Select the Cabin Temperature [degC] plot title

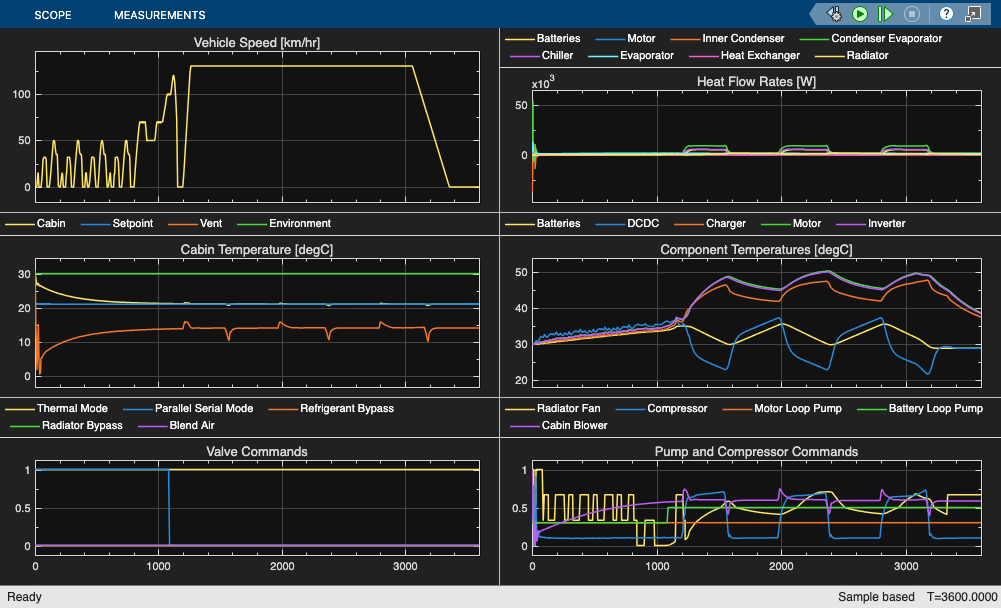point(257,250)
